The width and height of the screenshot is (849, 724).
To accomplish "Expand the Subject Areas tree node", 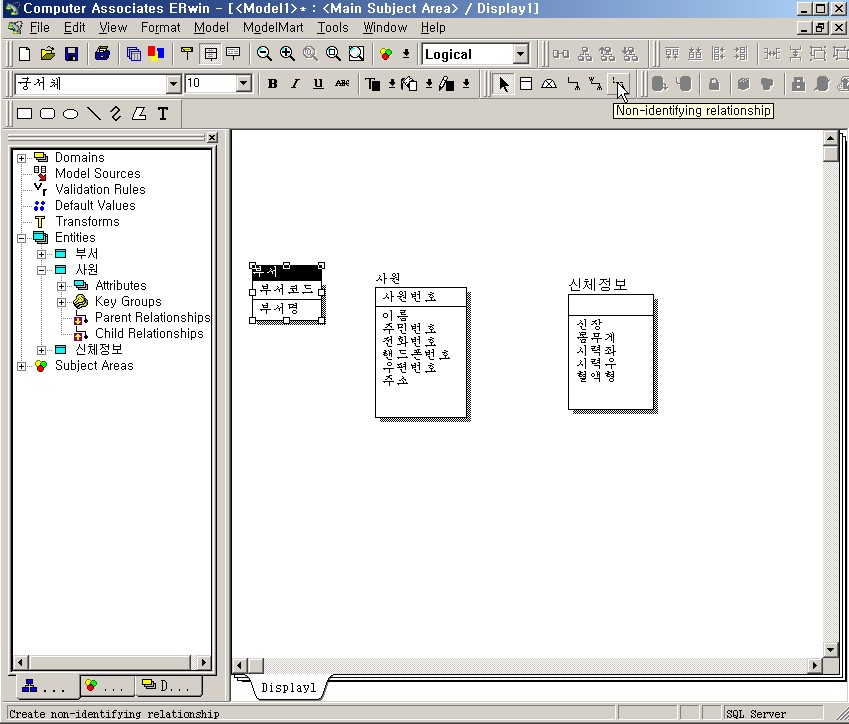I will [x=21, y=366].
